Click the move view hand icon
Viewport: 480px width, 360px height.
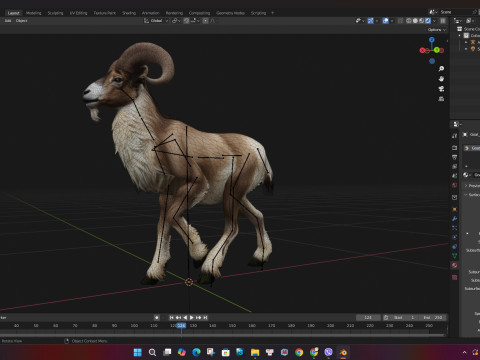pyautogui.click(x=441, y=79)
